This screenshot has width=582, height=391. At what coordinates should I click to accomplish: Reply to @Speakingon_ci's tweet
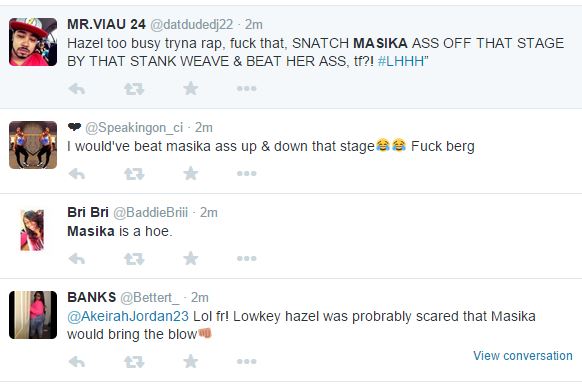point(77,174)
